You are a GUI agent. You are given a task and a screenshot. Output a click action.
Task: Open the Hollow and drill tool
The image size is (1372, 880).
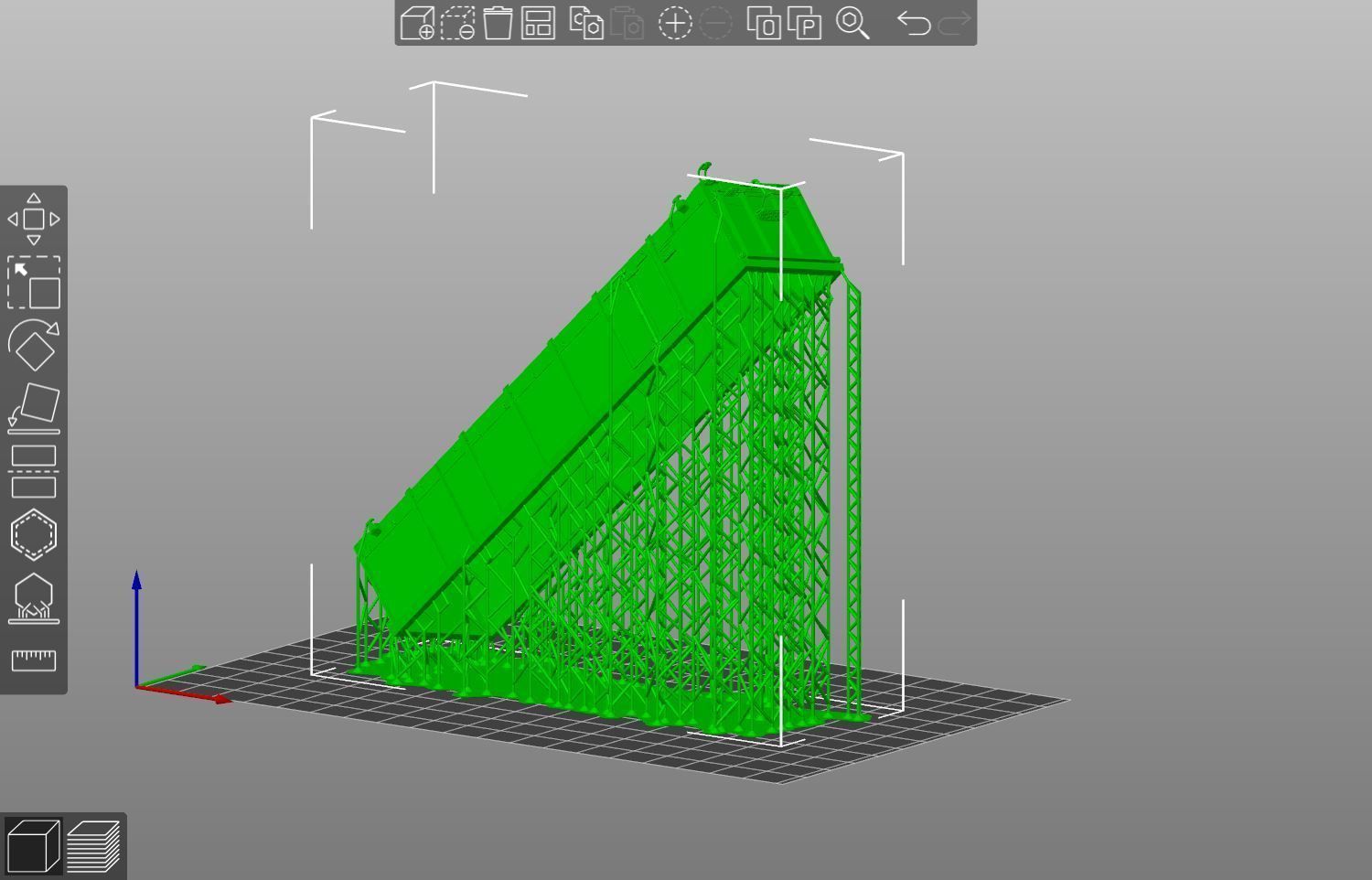(34, 534)
